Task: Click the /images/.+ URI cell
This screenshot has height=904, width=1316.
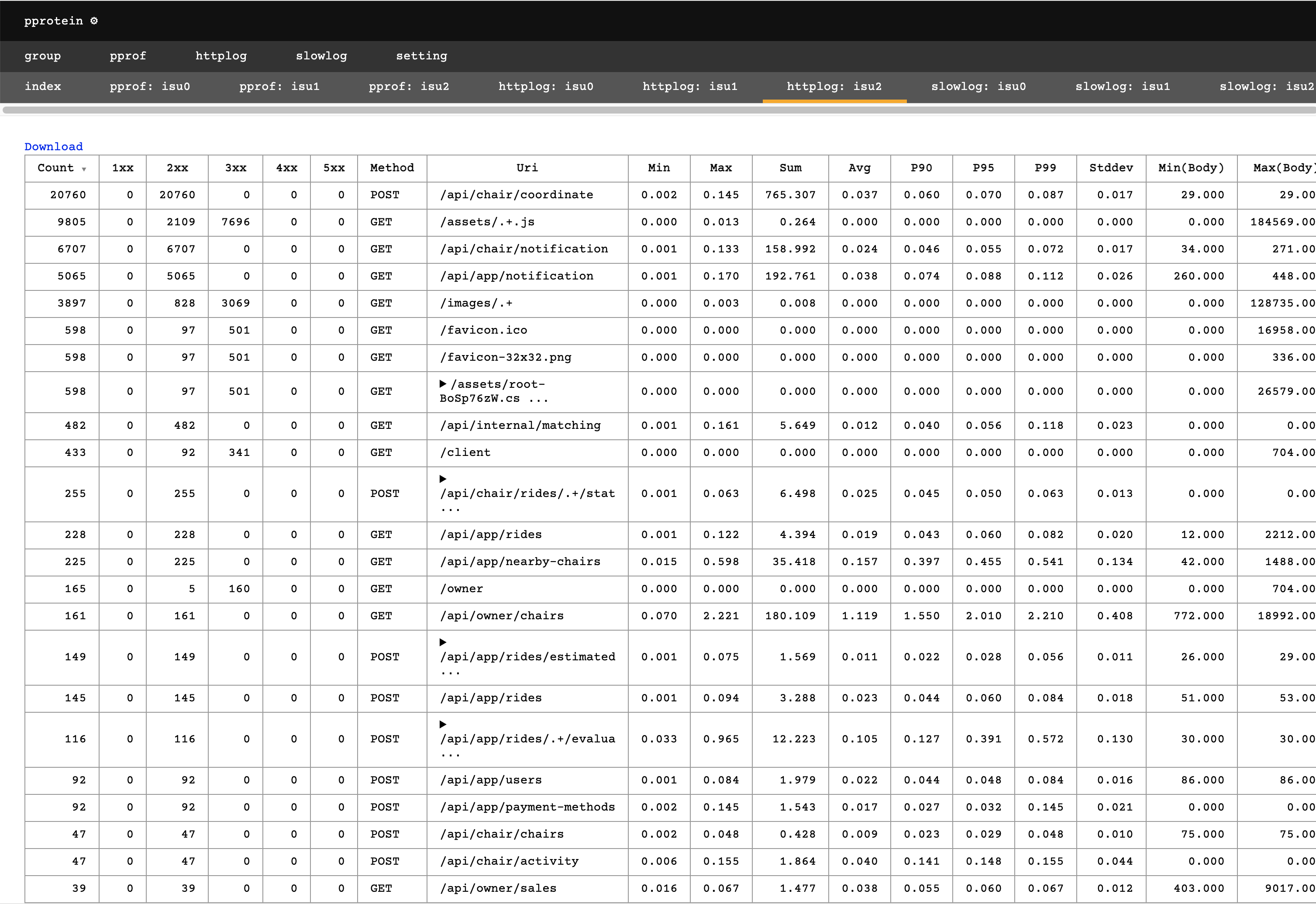Action: pos(527,304)
